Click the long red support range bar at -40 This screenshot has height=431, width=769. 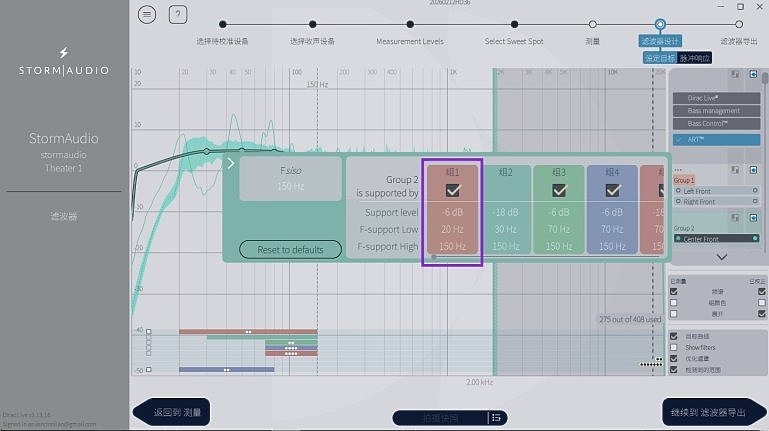click(248, 332)
